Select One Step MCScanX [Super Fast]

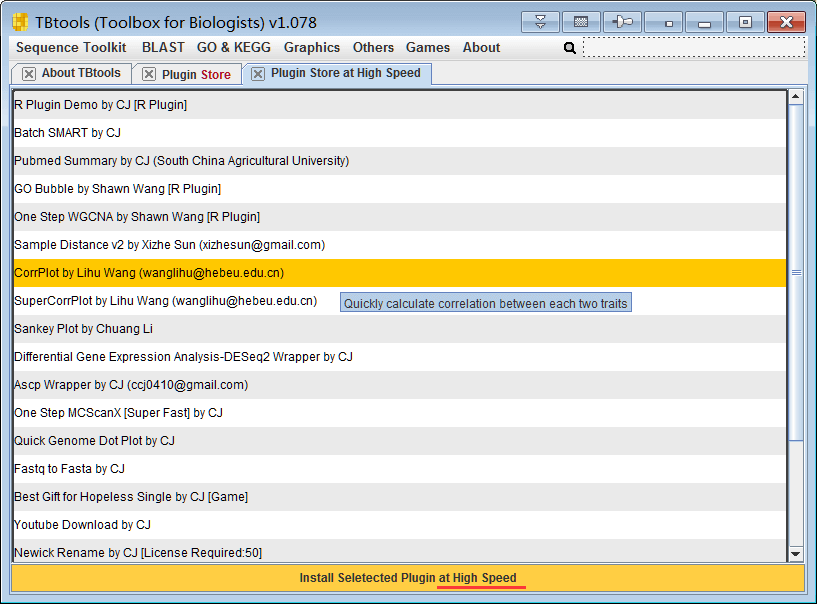coord(400,413)
